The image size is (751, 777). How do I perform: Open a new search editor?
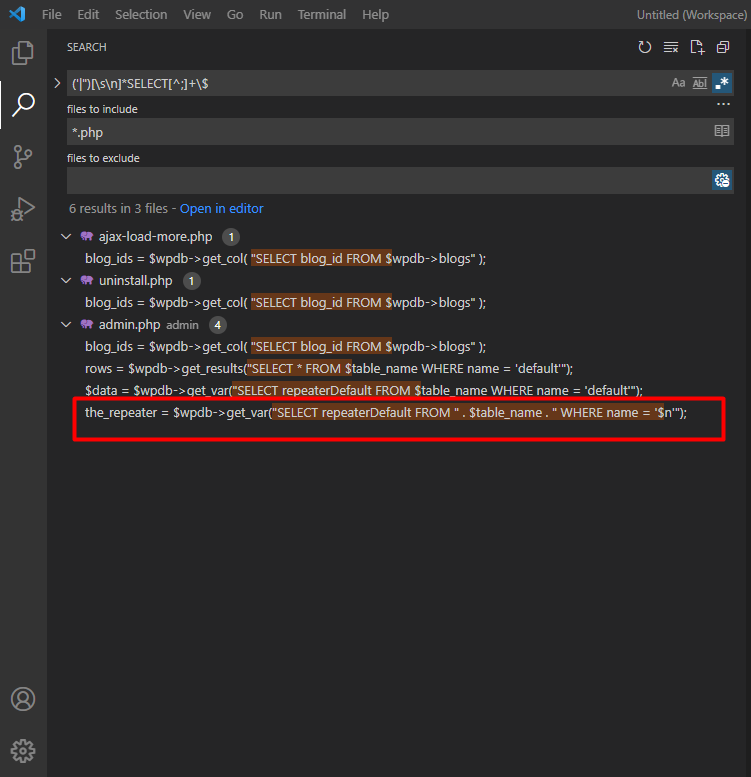click(x=697, y=47)
